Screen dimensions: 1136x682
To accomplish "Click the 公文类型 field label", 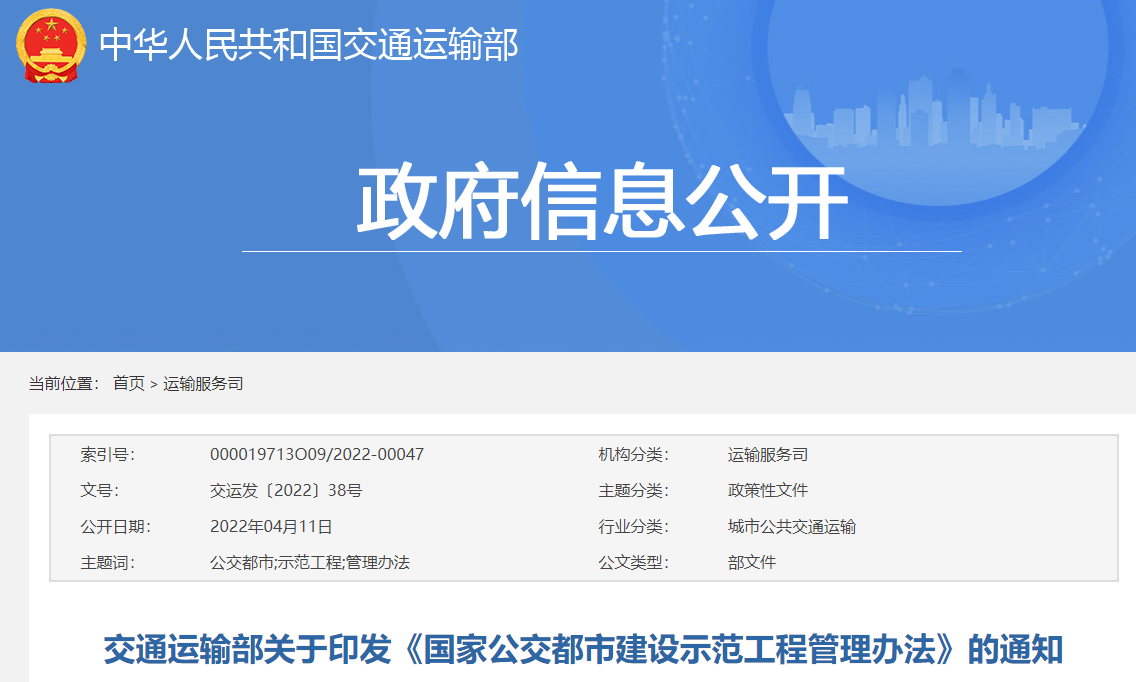I will [x=633, y=563].
